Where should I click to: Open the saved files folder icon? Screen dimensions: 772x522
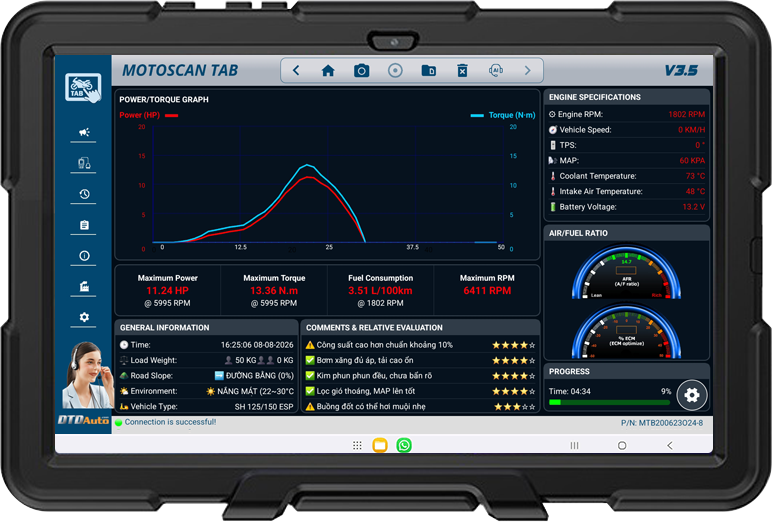point(429,70)
